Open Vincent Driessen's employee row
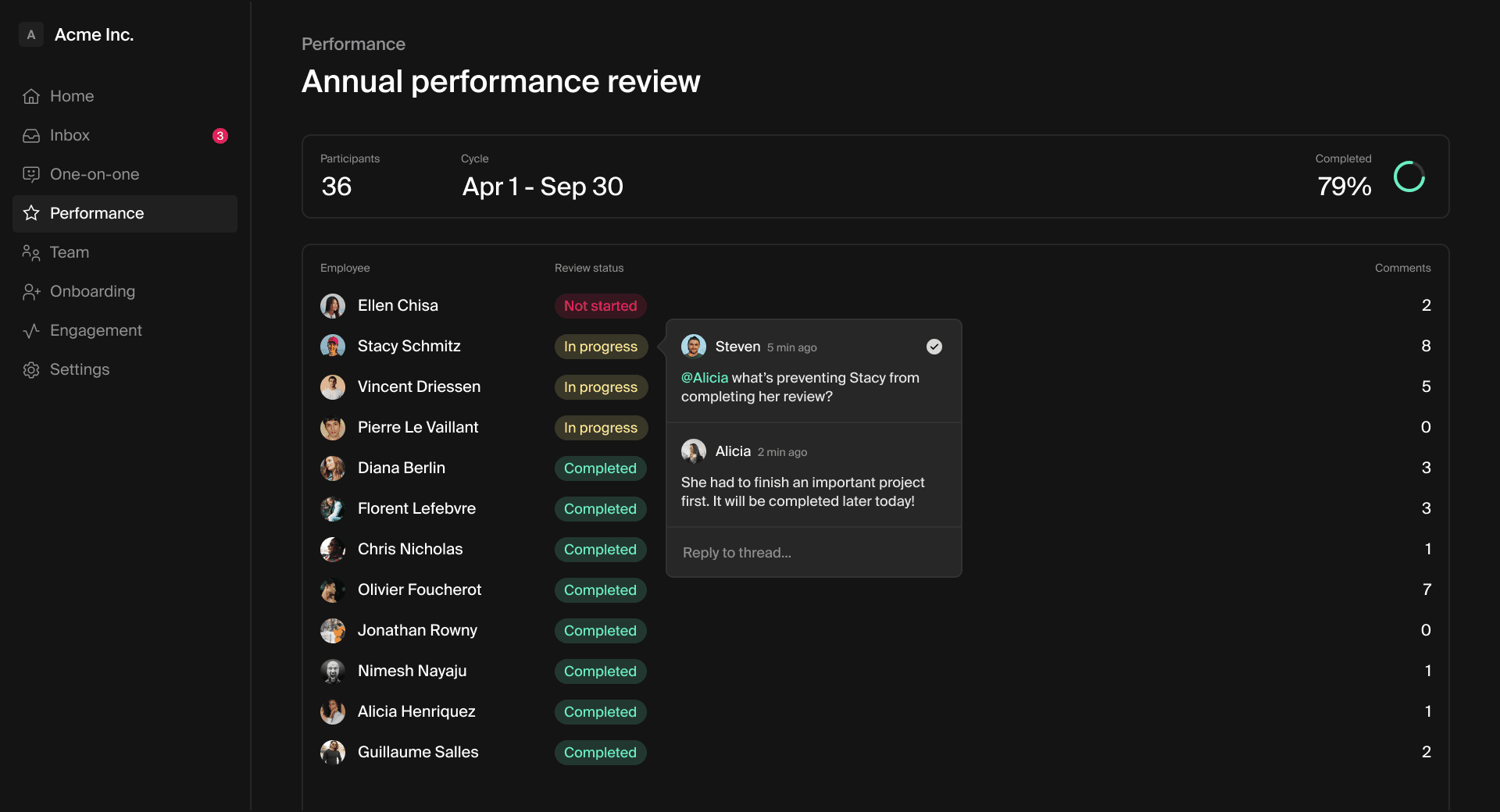The width and height of the screenshot is (1500, 812). click(419, 386)
